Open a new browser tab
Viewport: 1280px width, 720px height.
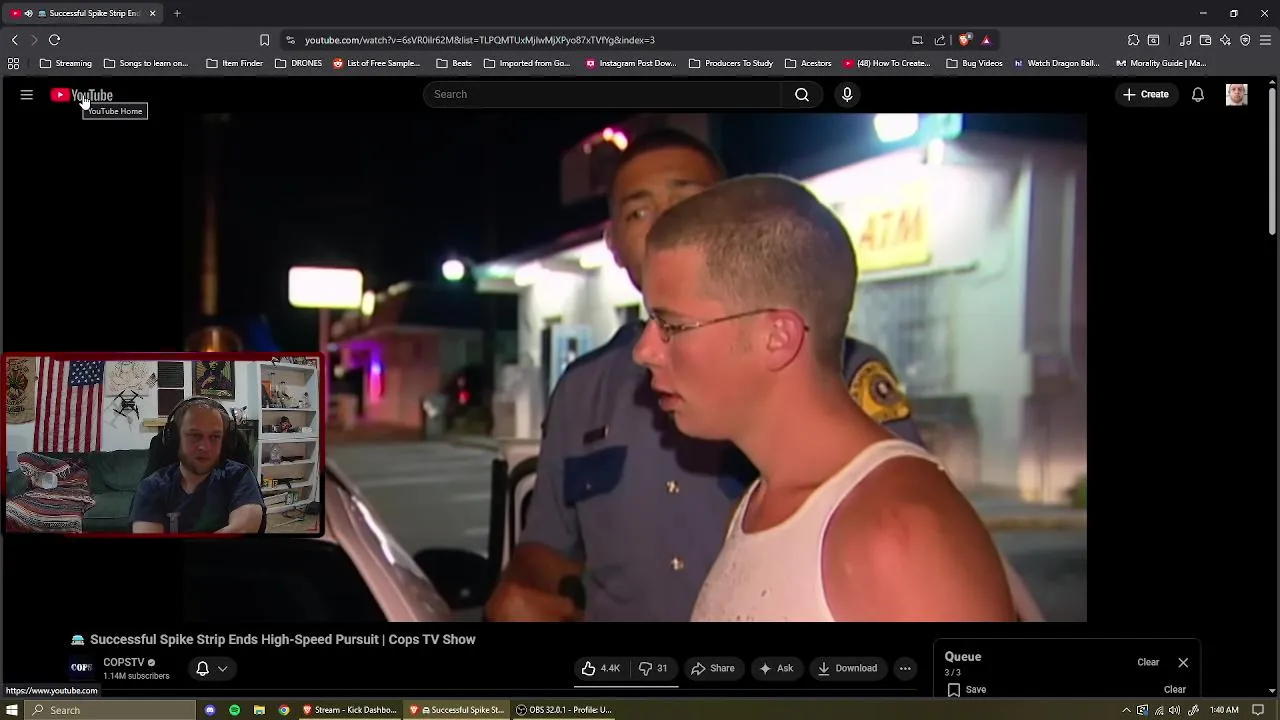[177, 13]
